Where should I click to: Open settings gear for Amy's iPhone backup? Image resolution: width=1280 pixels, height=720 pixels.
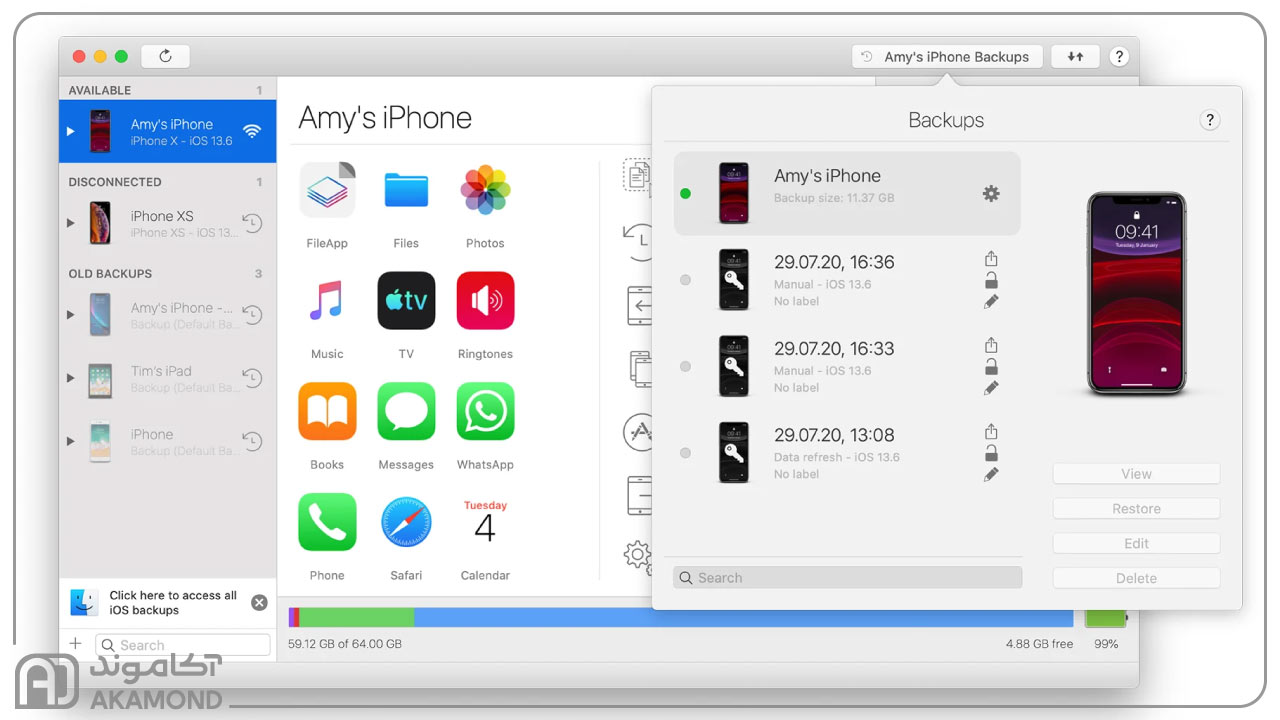[991, 193]
